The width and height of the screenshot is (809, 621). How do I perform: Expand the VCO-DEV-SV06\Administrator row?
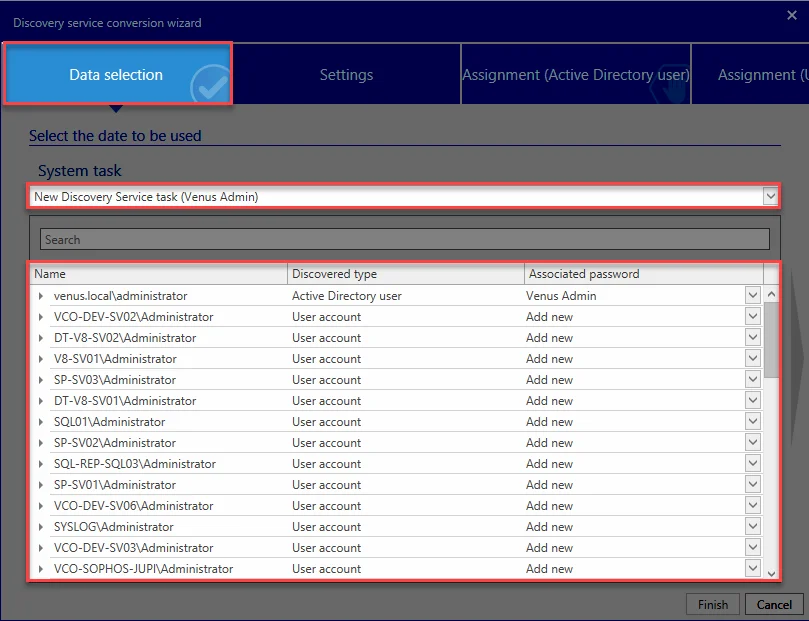click(x=40, y=506)
